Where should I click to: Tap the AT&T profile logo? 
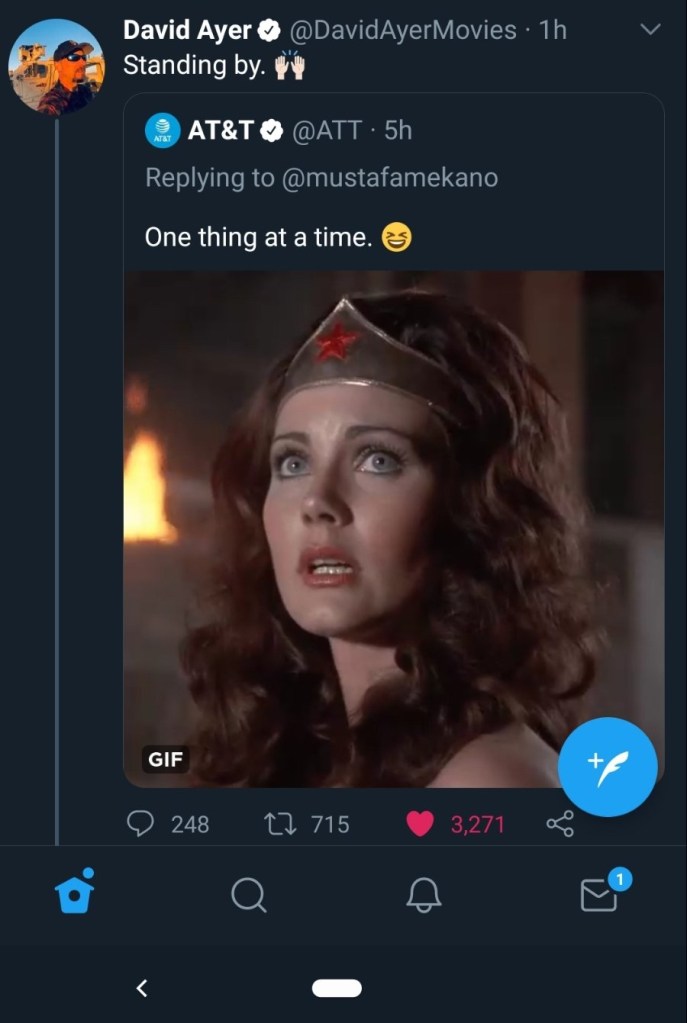(163, 131)
